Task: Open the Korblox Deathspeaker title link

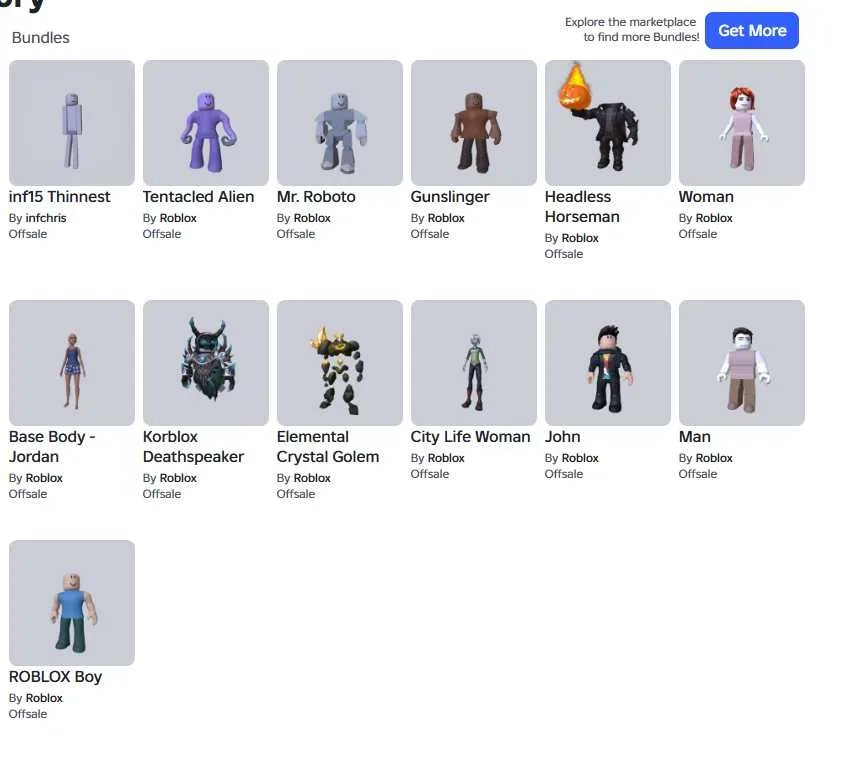Action: (x=193, y=447)
